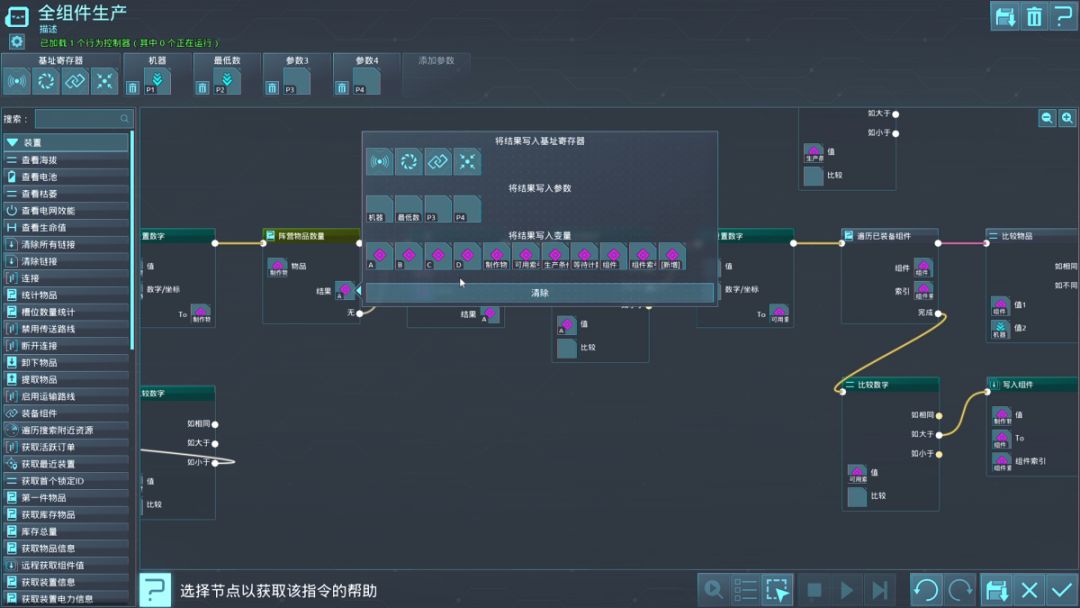Open behavior settings gear under the title
This screenshot has width=1080, height=608.
coord(17,42)
